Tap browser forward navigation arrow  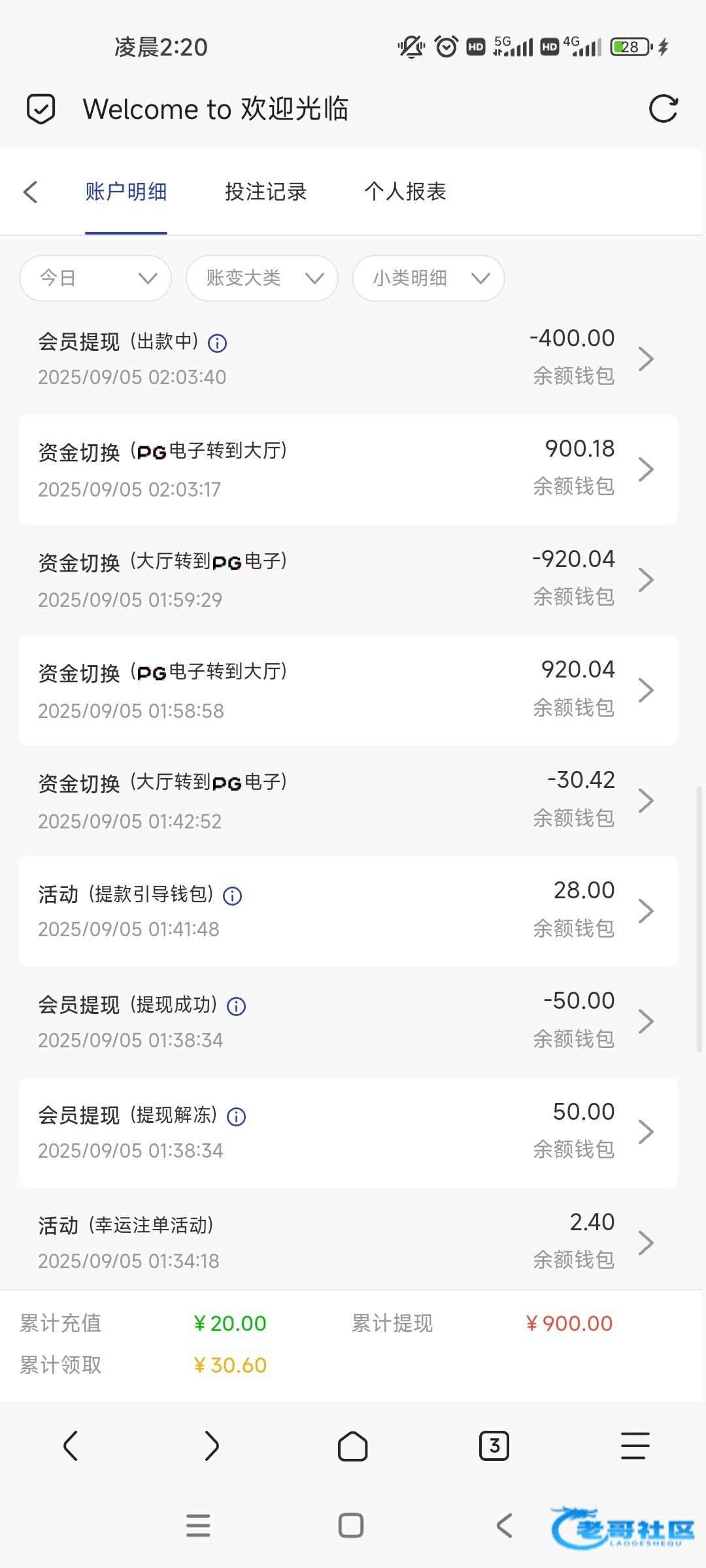coord(211,1445)
